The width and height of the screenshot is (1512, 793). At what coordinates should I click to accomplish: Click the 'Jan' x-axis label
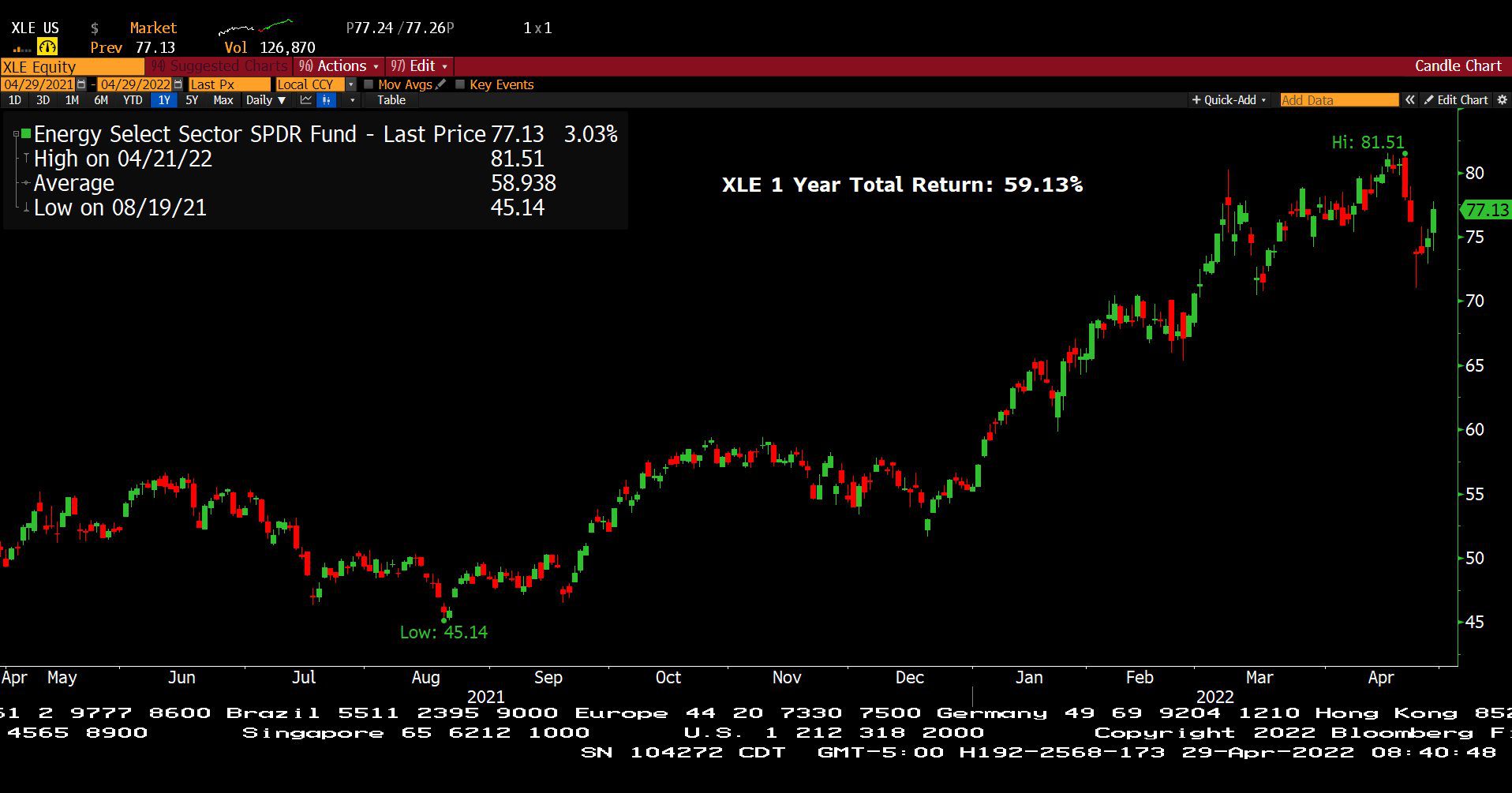click(1029, 677)
